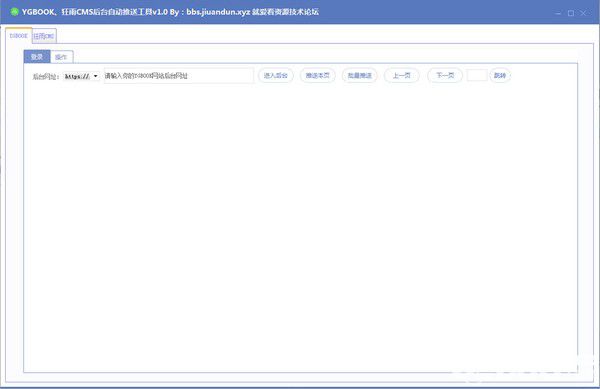Maximize the window
The width and height of the screenshot is (600, 389).
click(x=571, y=13)
